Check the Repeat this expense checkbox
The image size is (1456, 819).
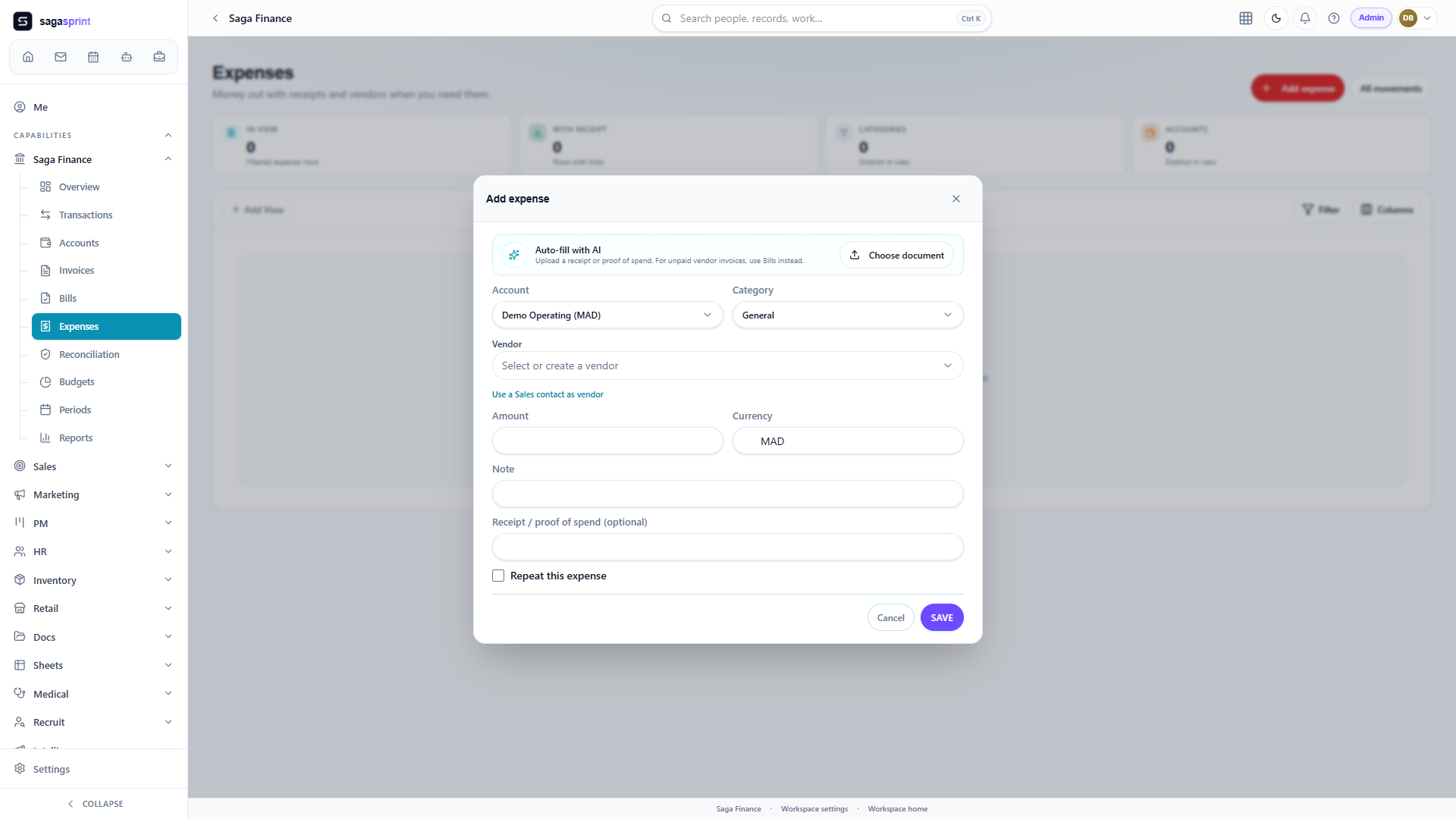pos(498,576)
